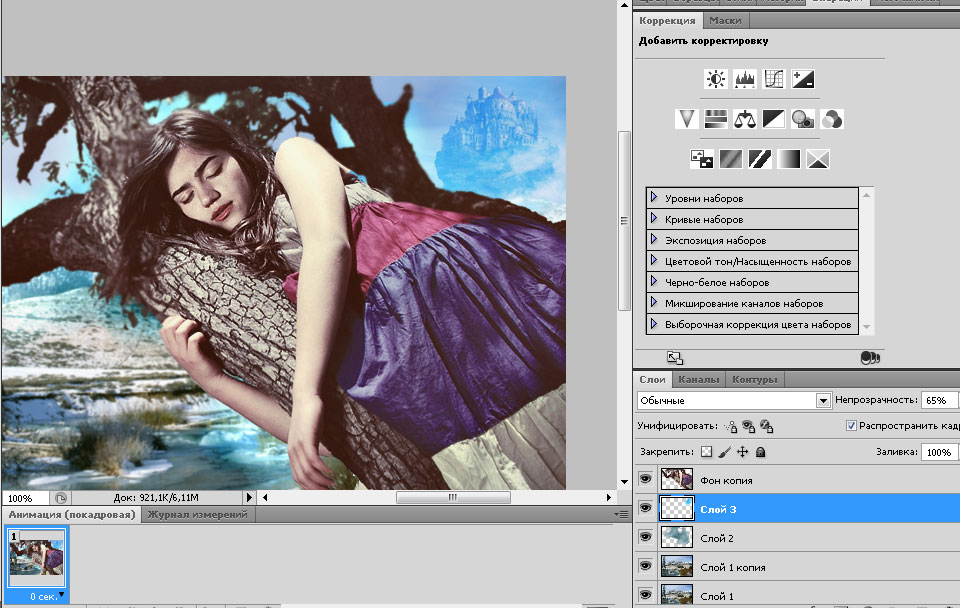The width and height of the screenshot is (960, 608).
Task: Click the horizontal scrollbar thumb below canvas
Action: (453, 498)
